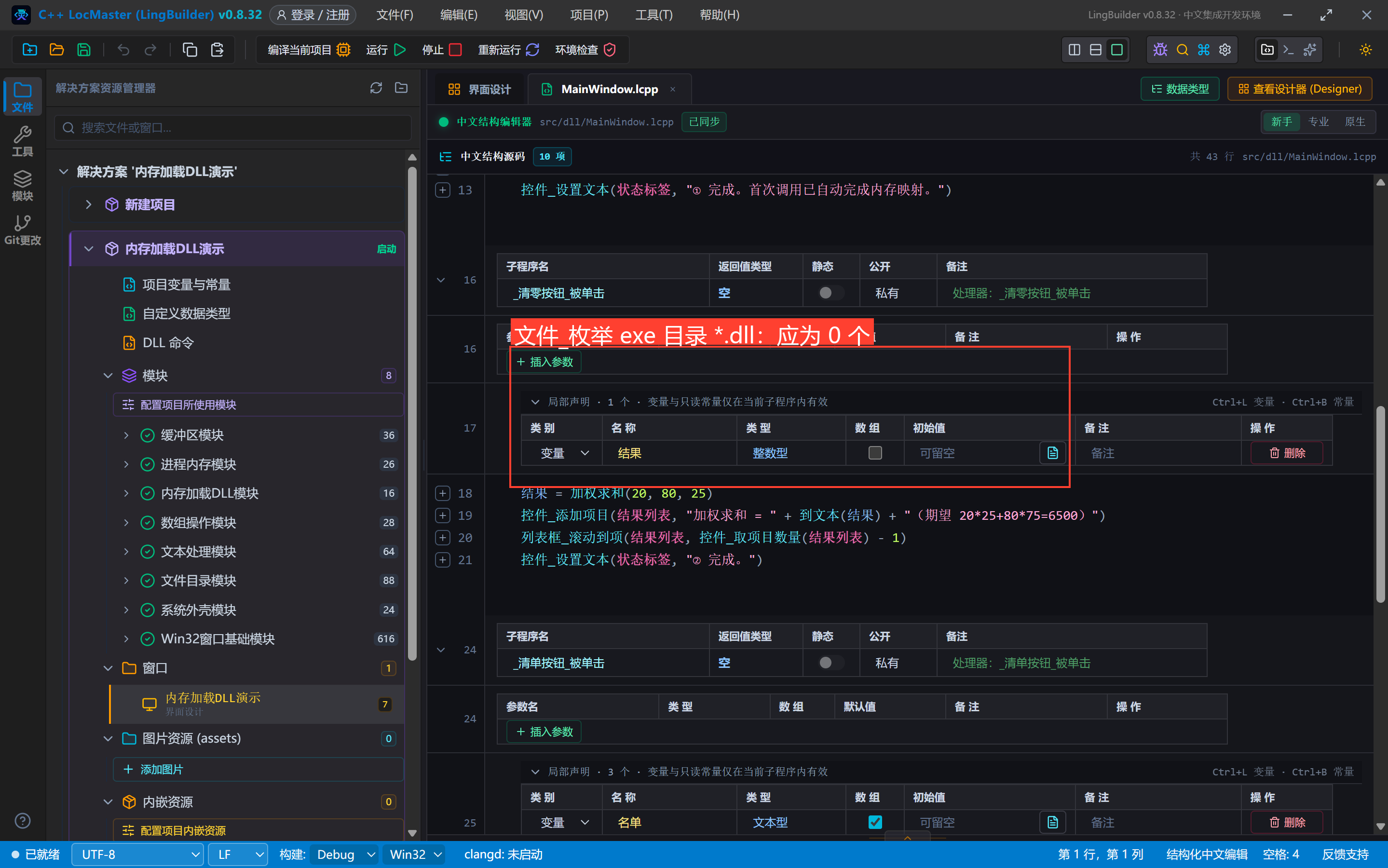Click the new project icon in toolbar
1388x868 pixels.
tap(29, 50)
